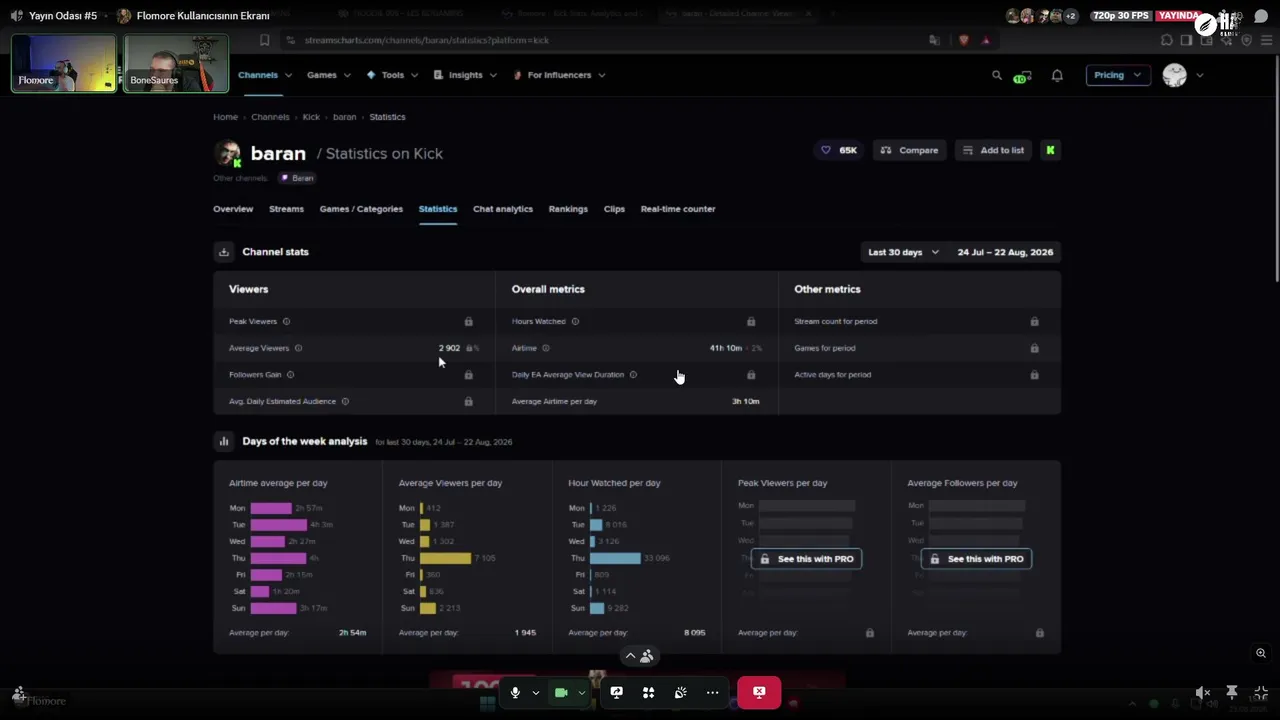Image resolution: width=1280 pixels, height=720 pixels.
Task: Open the Channels dropdown menu
Action: point(265,75)
